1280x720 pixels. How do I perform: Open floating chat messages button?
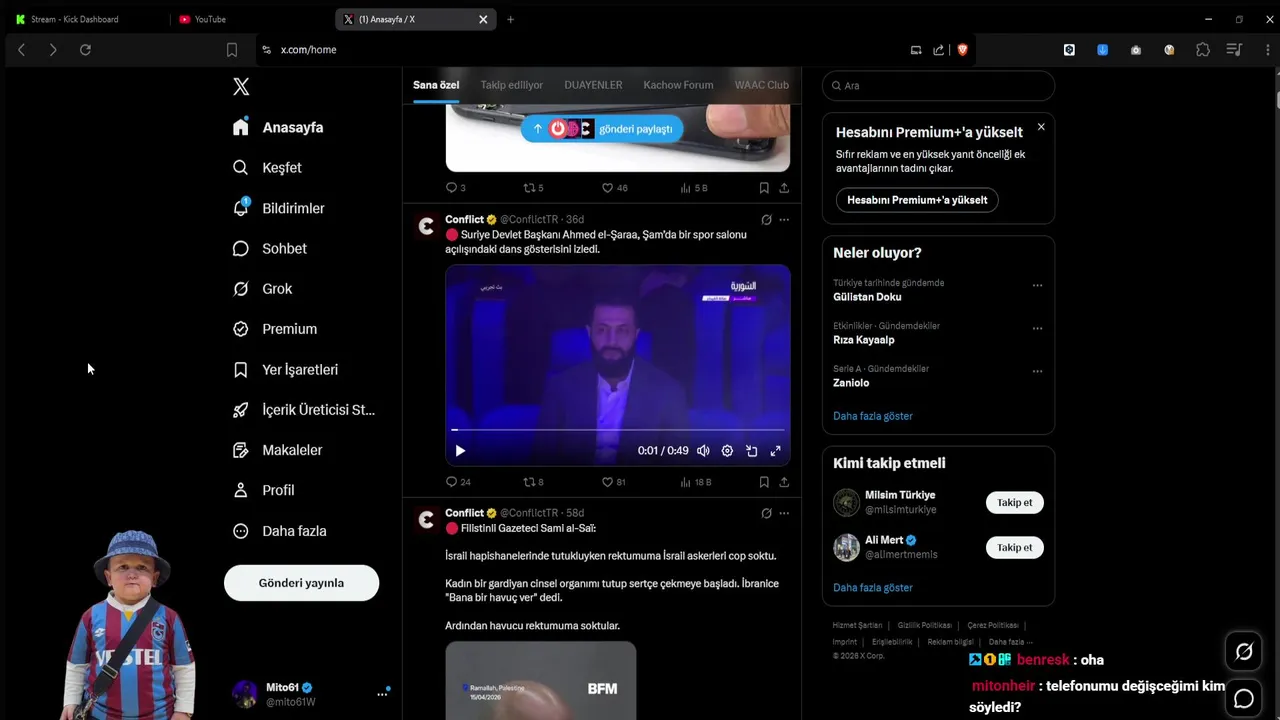[1244, 699]
